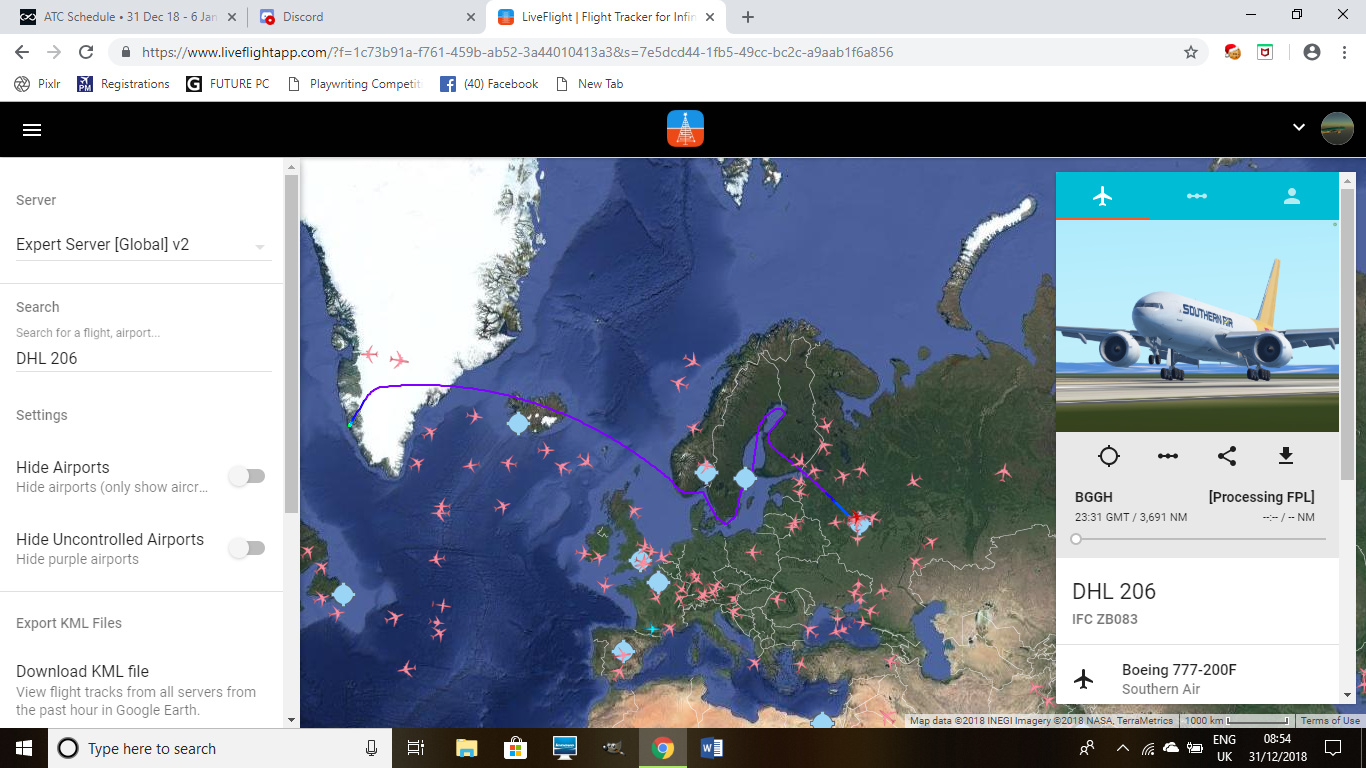Viewport: 1366px width, 768px height.
Task: Open the Pixlr bookmark
Action: coord(37,84)
